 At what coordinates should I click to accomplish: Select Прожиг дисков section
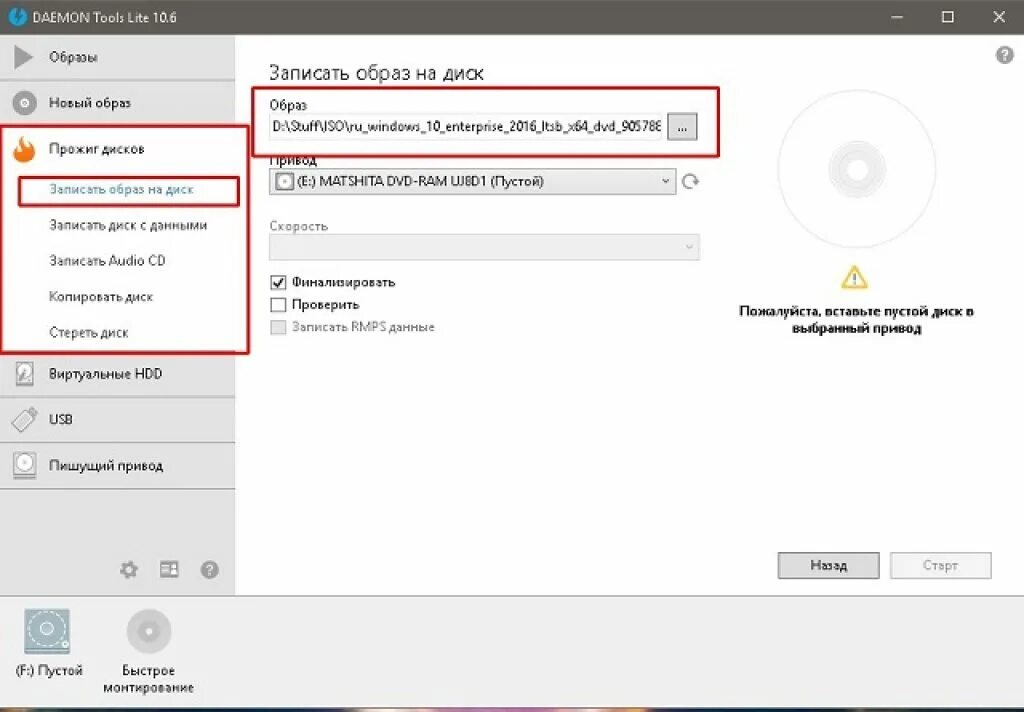click(x=118, y=149)
